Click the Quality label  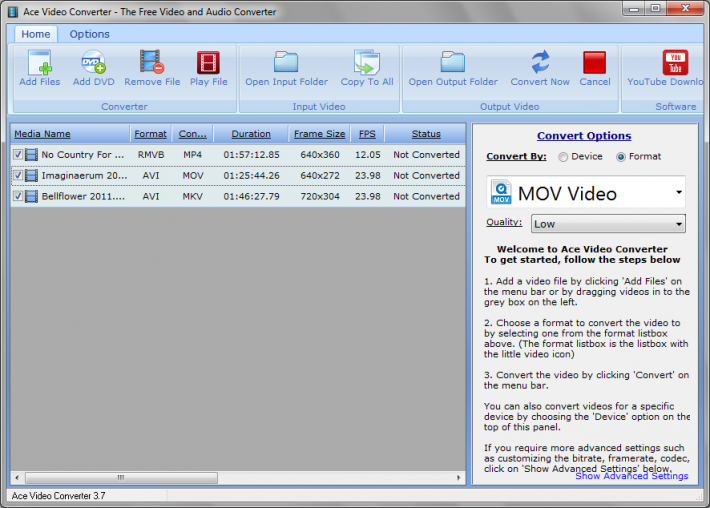[504, 222]
